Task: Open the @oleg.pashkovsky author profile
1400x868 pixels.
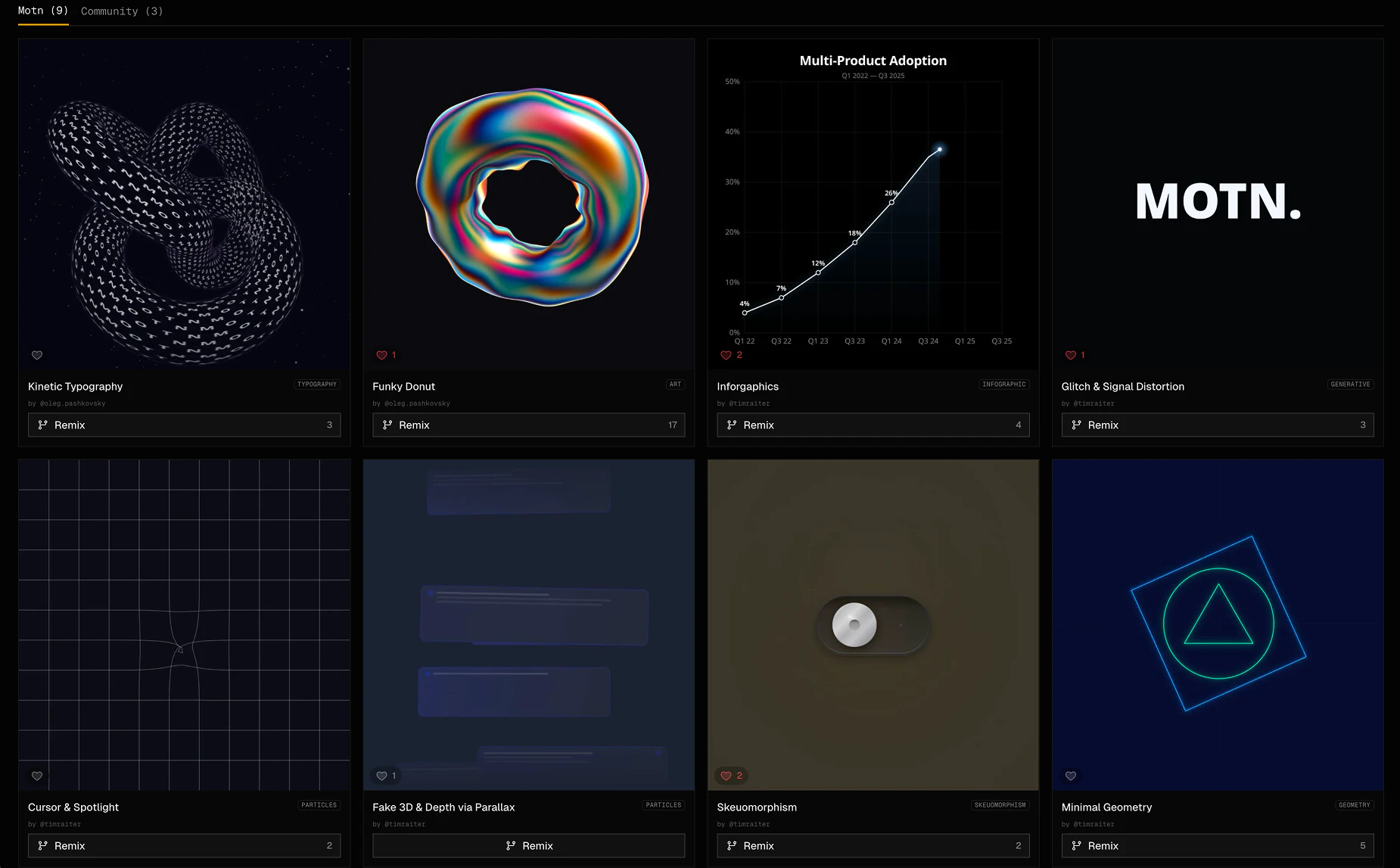Action: point(72,403)
